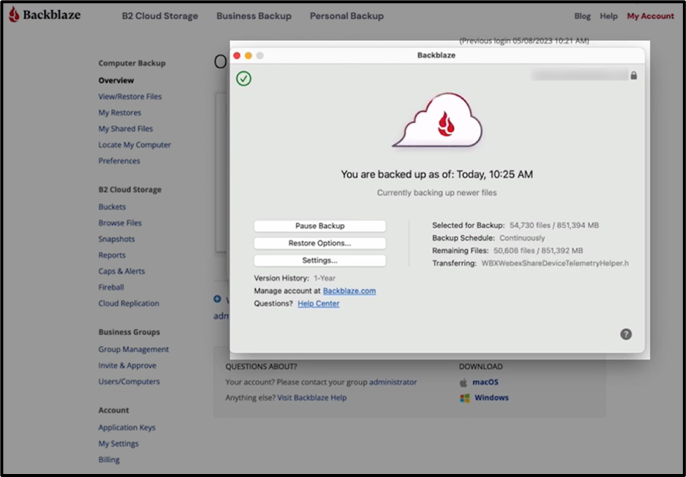Image resolution: width=686 pixels, height=477 pixels.
Task: Click the 'You are backed up as of' text
Action: pyautogui.click(x=437, y=175)
